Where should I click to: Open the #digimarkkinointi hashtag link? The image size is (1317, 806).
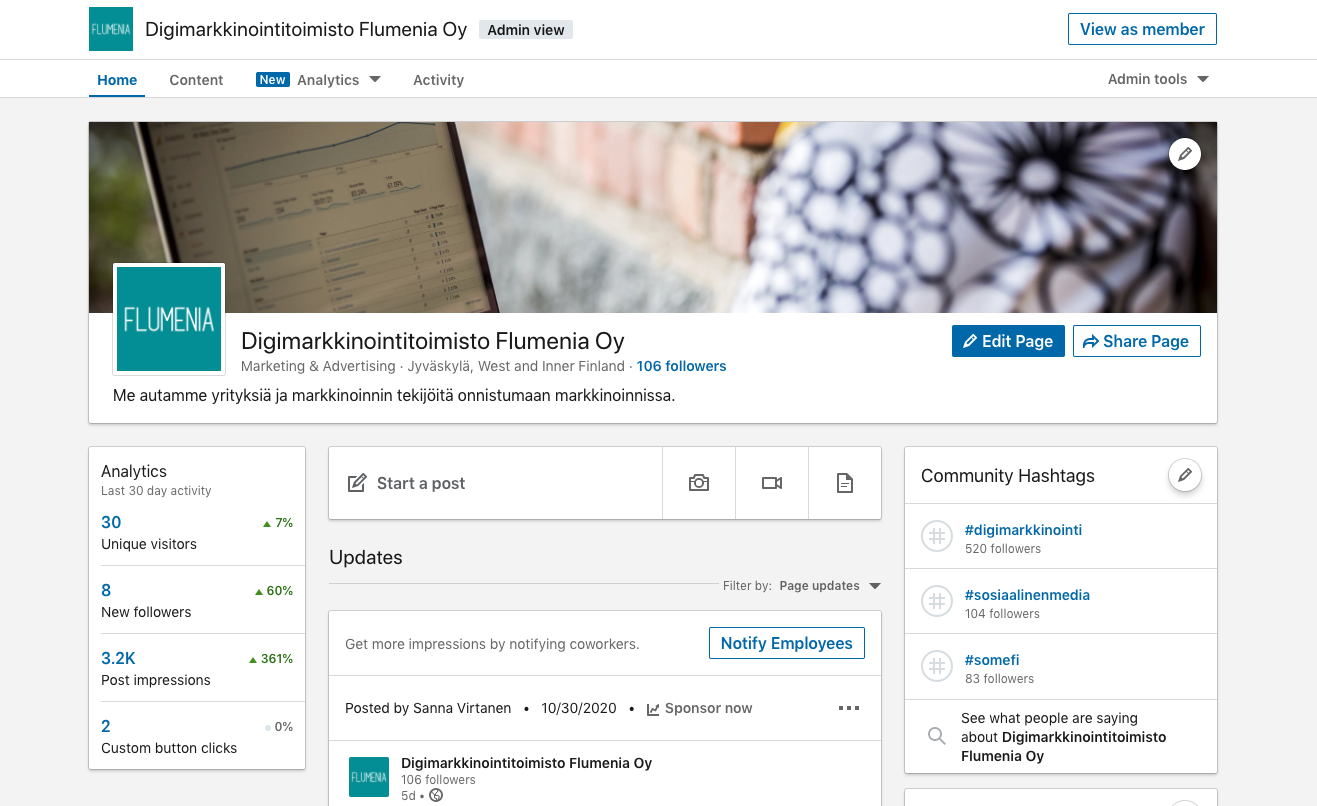[x=1023, y=530]
